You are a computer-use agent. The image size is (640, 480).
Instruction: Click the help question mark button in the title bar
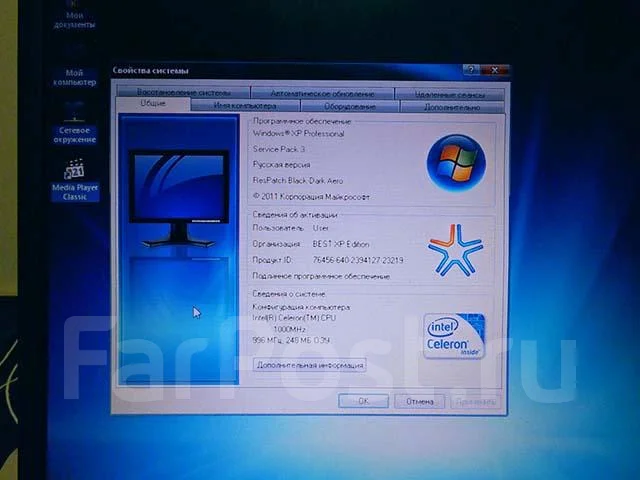click(x=471, y=70)
